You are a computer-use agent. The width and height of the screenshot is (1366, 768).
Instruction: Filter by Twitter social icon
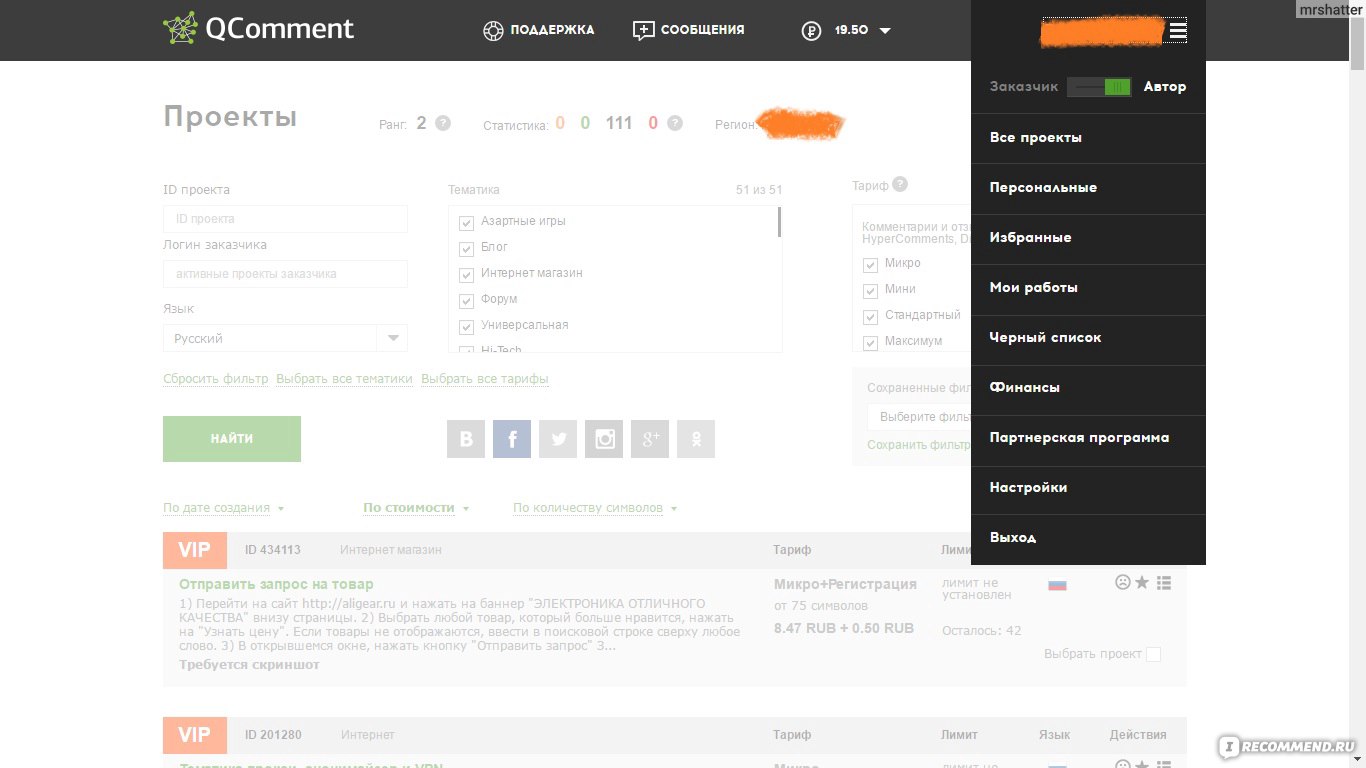(x=558, y=439)
